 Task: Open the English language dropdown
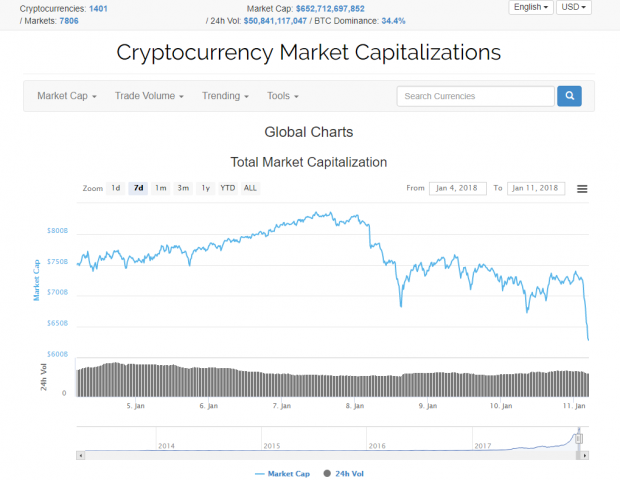[x=531, y=7]
